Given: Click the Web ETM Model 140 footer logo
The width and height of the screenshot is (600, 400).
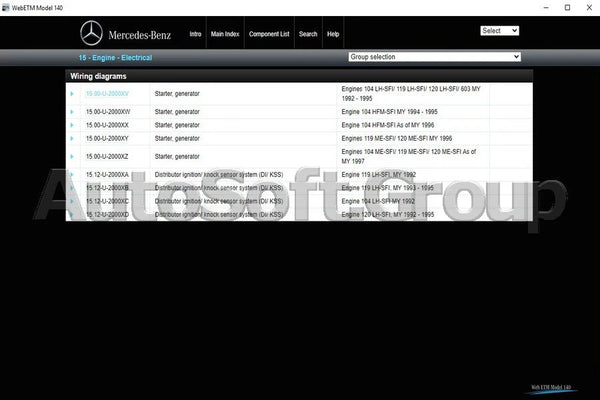Looking at the screenshot, I should point(551,387).
